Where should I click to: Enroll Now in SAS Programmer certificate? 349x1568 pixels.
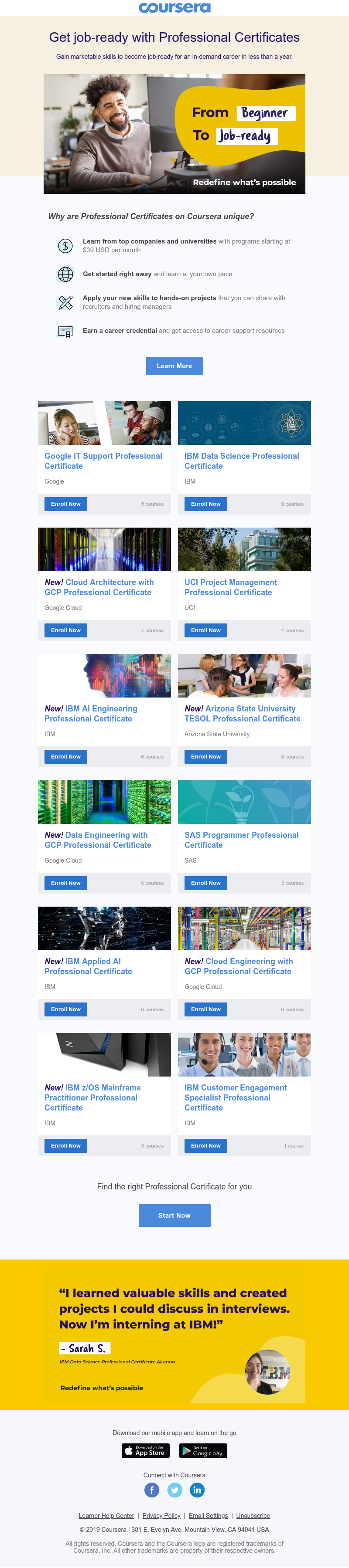206,883
